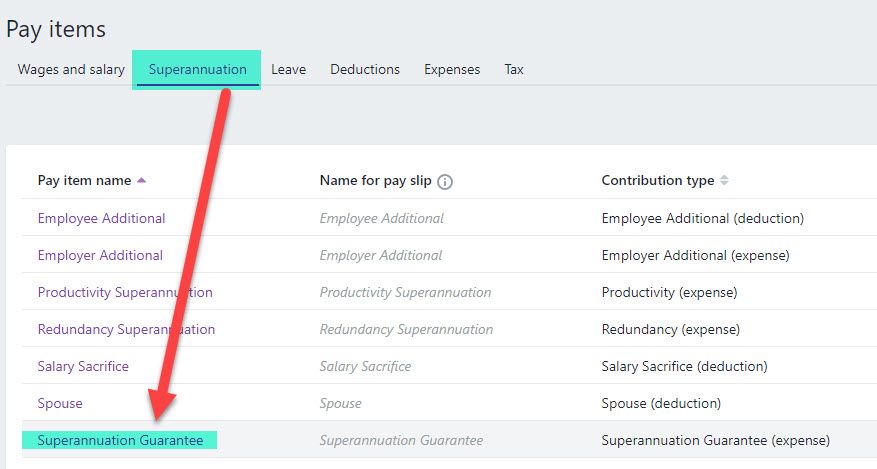
Task: Click the Spouse pay item link
Action: [60, 403]
